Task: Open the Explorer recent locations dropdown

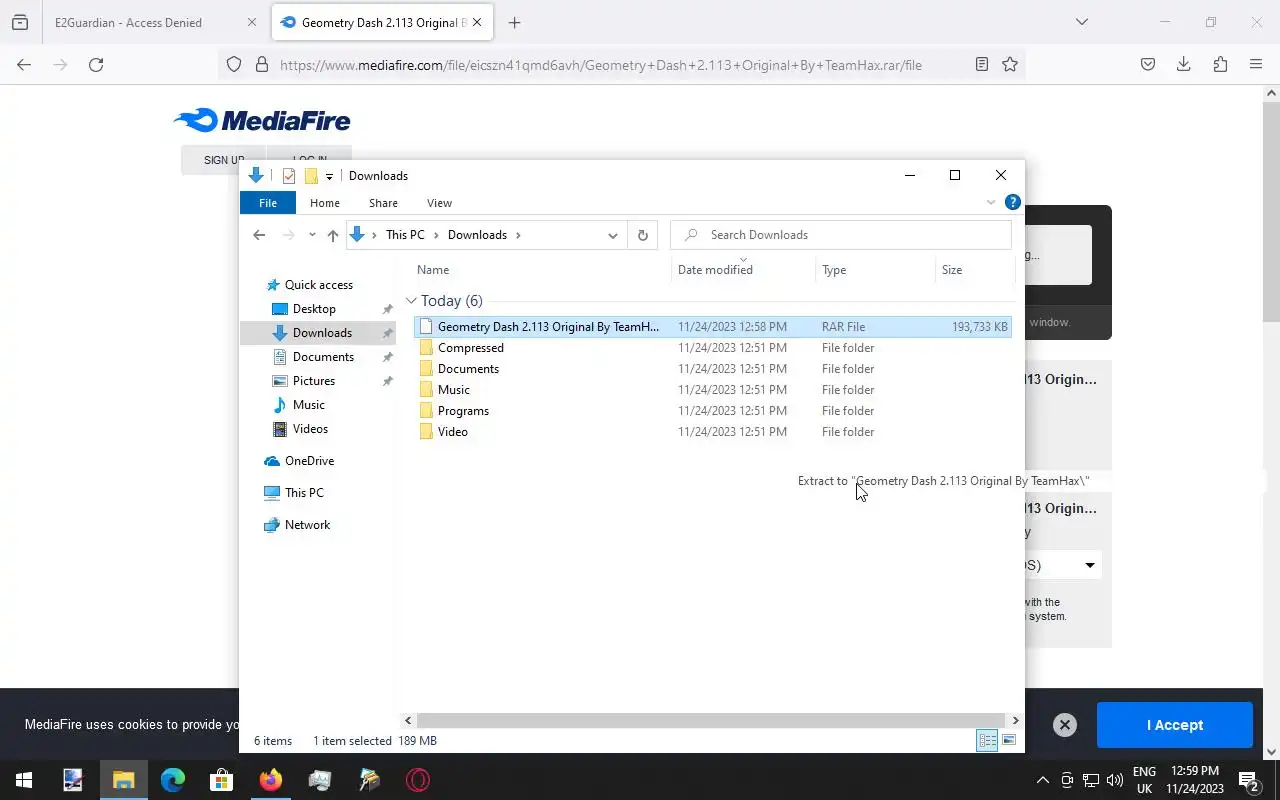Action: click(x=312, y=235)
